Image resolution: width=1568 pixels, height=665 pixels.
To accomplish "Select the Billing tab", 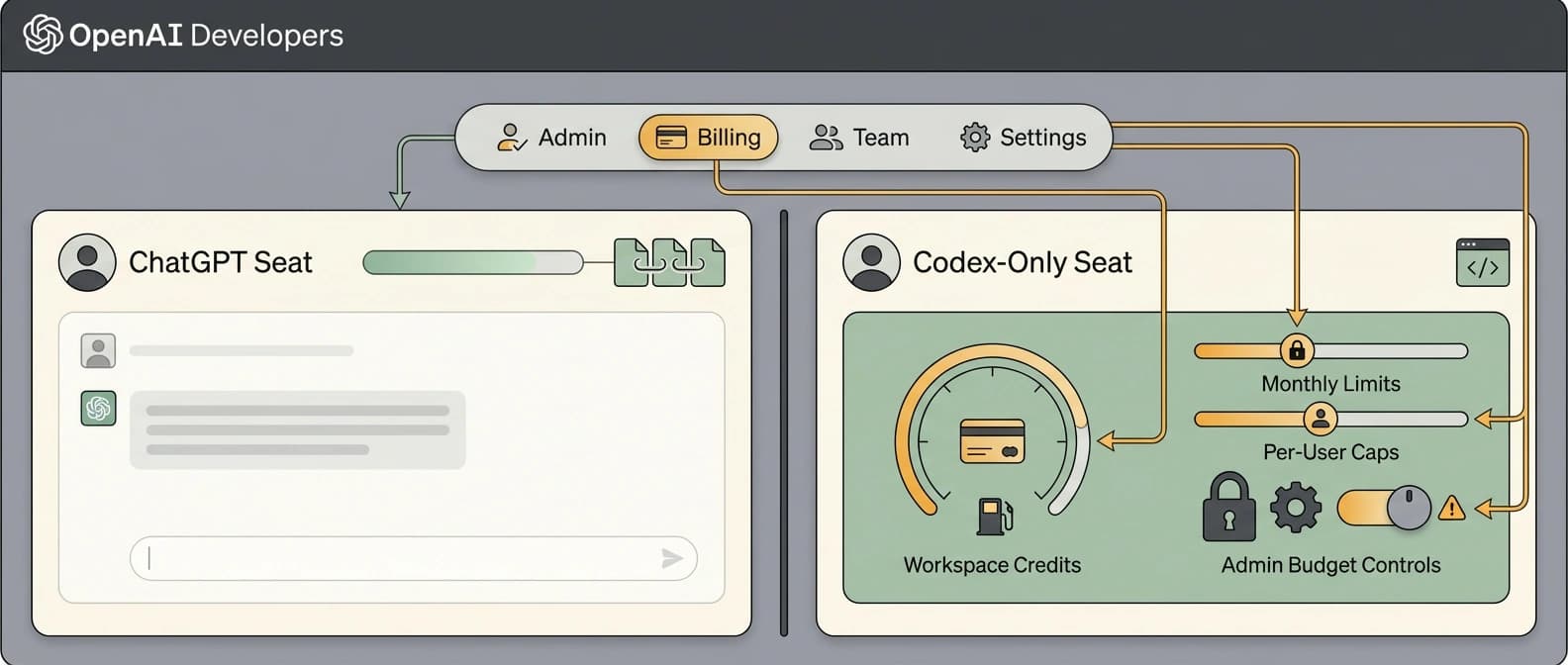I will click(709, 138).
